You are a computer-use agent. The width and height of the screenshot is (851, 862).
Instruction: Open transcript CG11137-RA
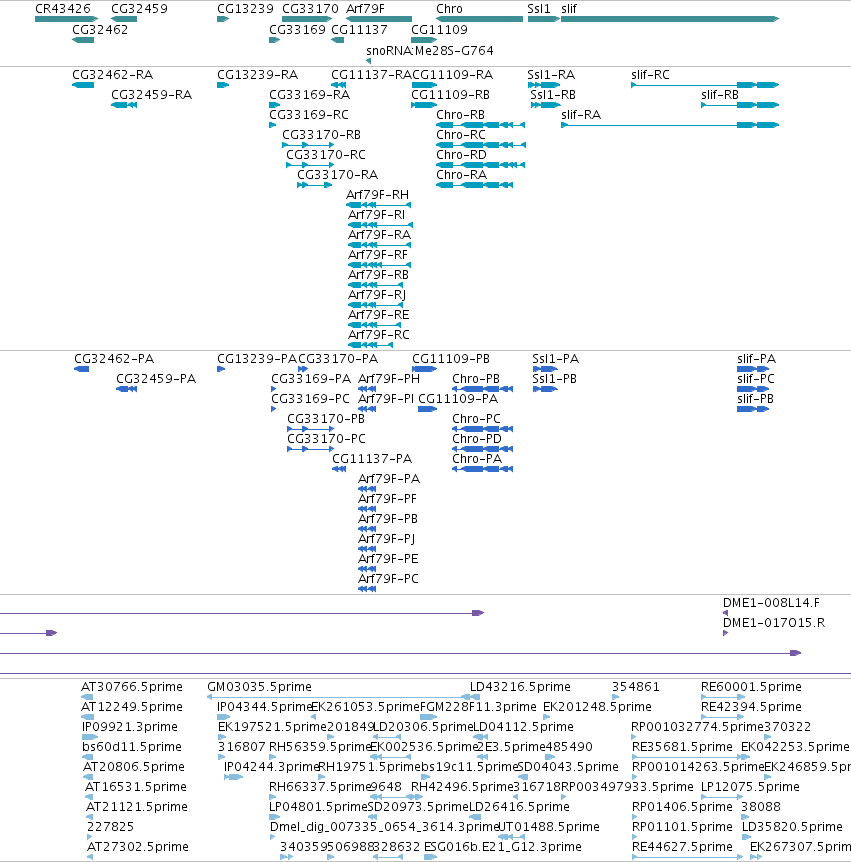pyautogui.click(x=371, y=75)
